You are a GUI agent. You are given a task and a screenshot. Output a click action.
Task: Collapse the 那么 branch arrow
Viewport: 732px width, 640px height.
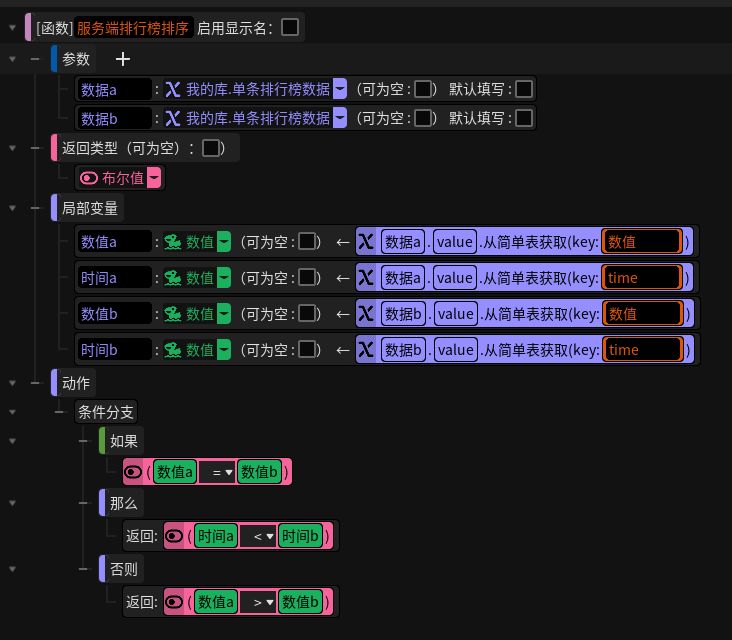[x=13, y=503]
